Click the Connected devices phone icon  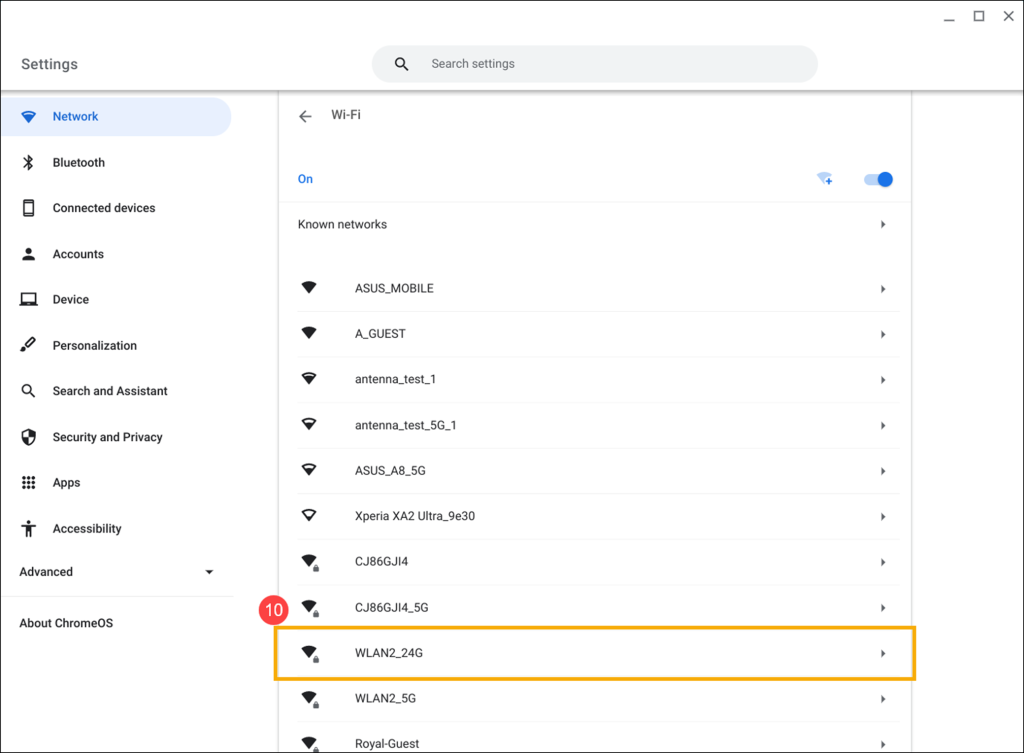(29, 208)
